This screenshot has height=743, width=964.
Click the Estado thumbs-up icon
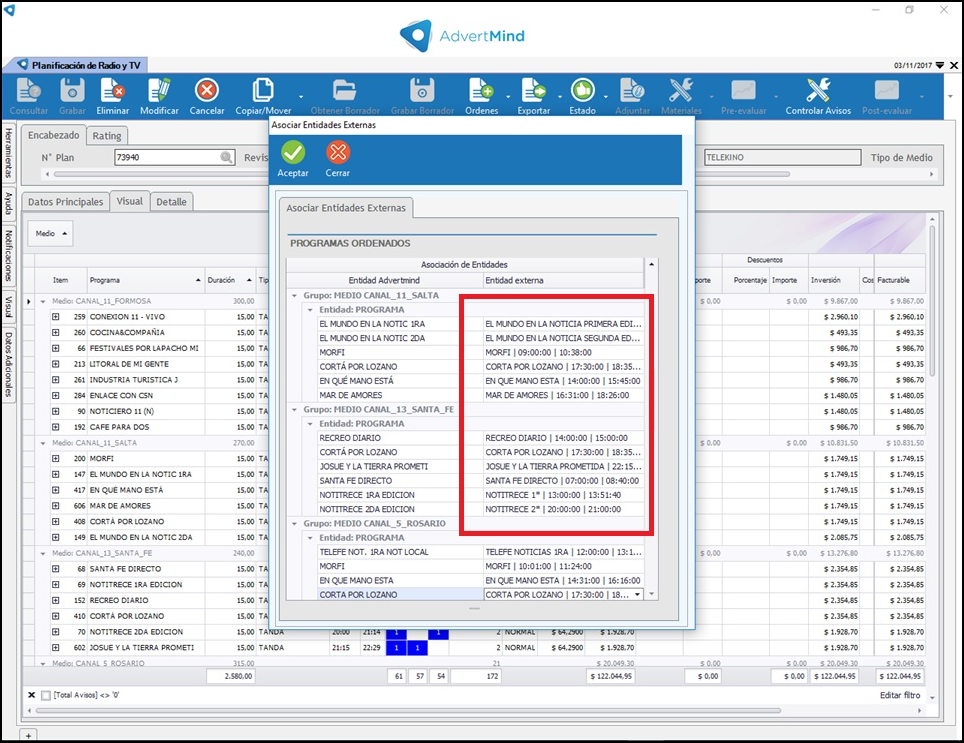[x=582, y=90]
